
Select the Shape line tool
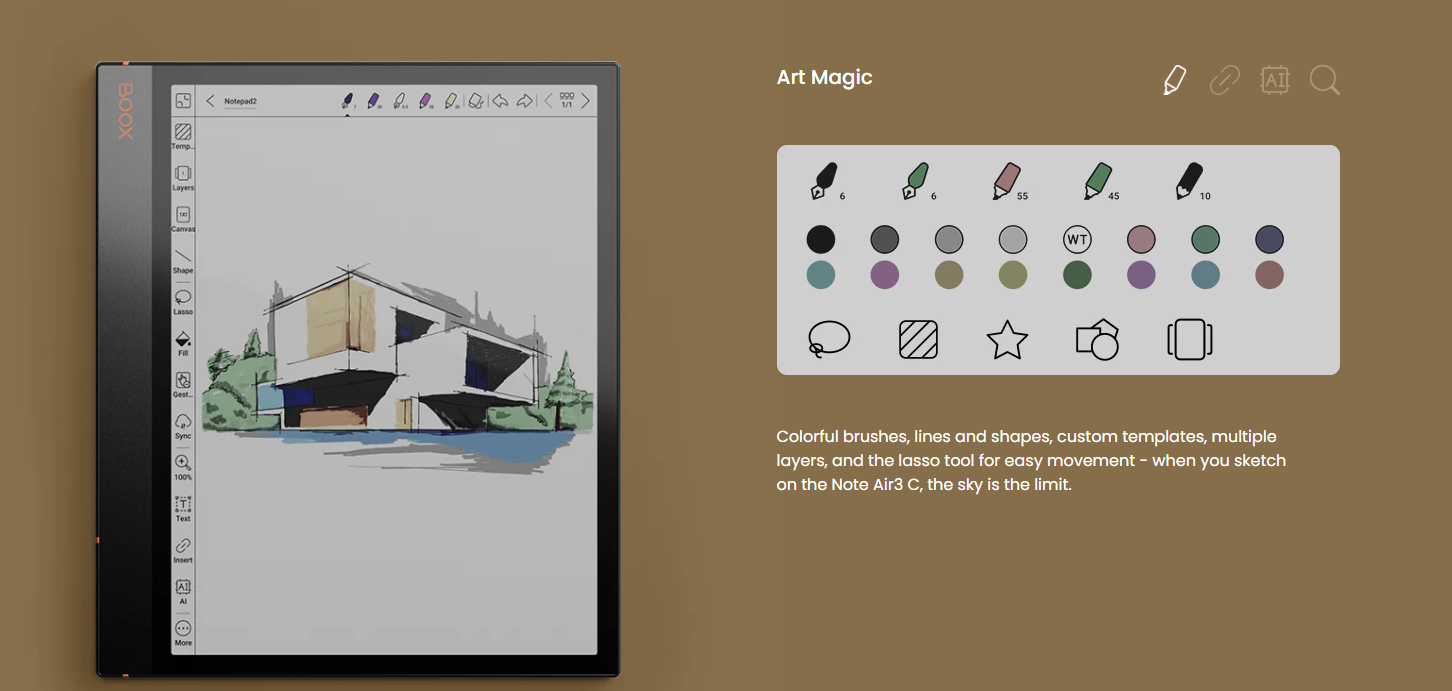183,257
